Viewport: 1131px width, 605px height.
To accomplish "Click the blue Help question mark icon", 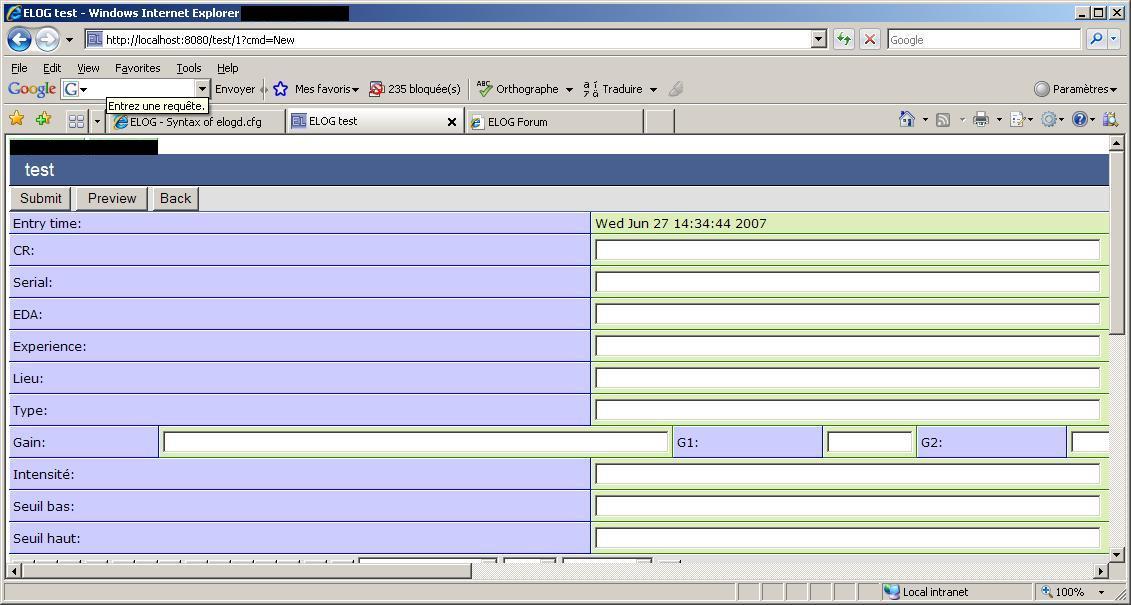I will pos(1080,120).
